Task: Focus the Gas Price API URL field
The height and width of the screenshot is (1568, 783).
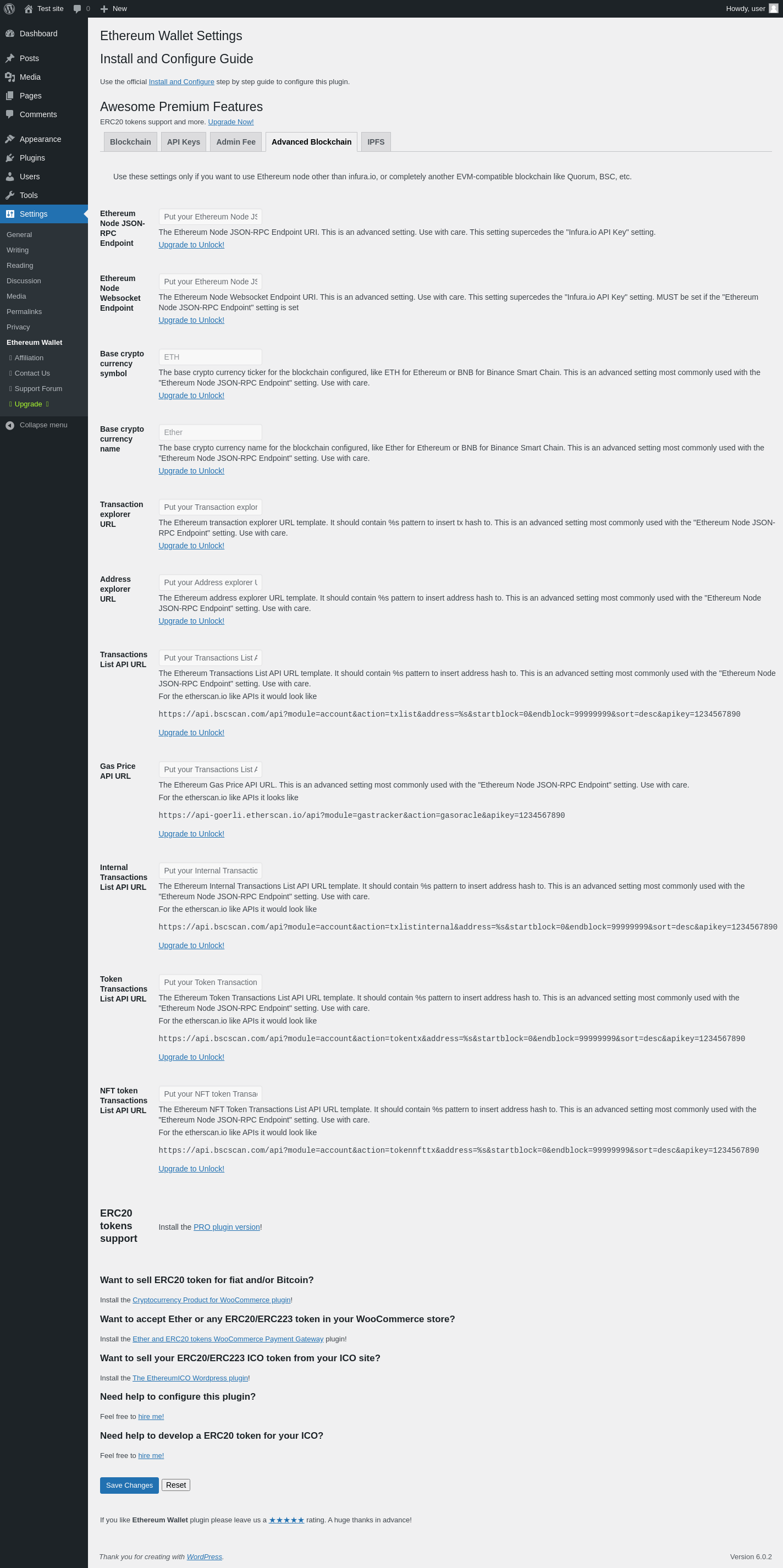Action: coord(211,769)
